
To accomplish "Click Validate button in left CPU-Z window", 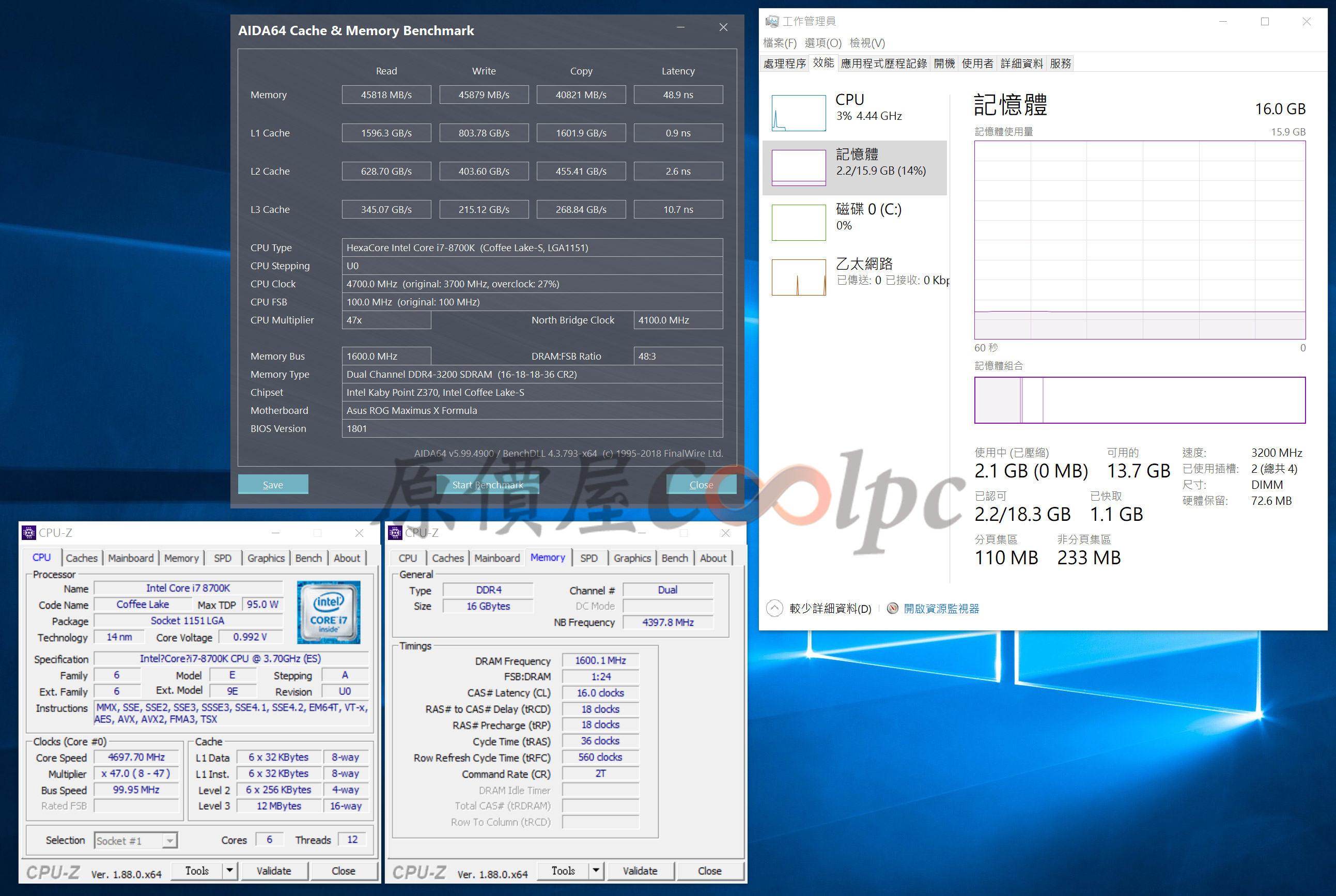I will pyautogui.click(x=274, y=871).
